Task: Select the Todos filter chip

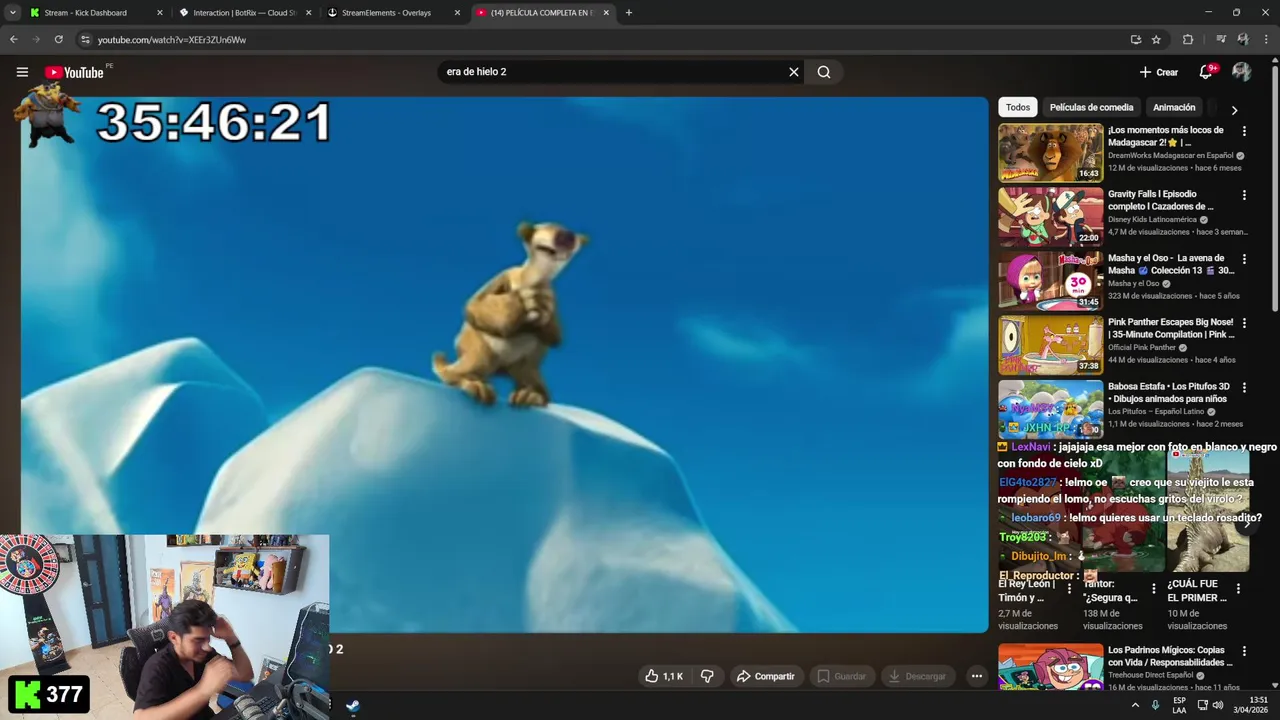Action: 1018,107
